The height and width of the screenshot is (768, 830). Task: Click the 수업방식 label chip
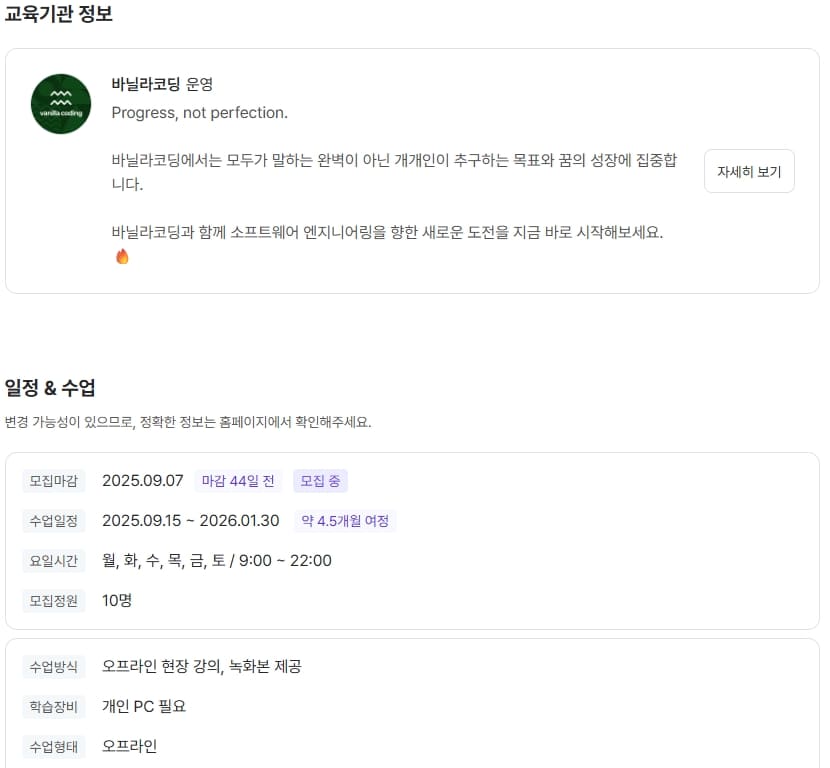(53, 663)
